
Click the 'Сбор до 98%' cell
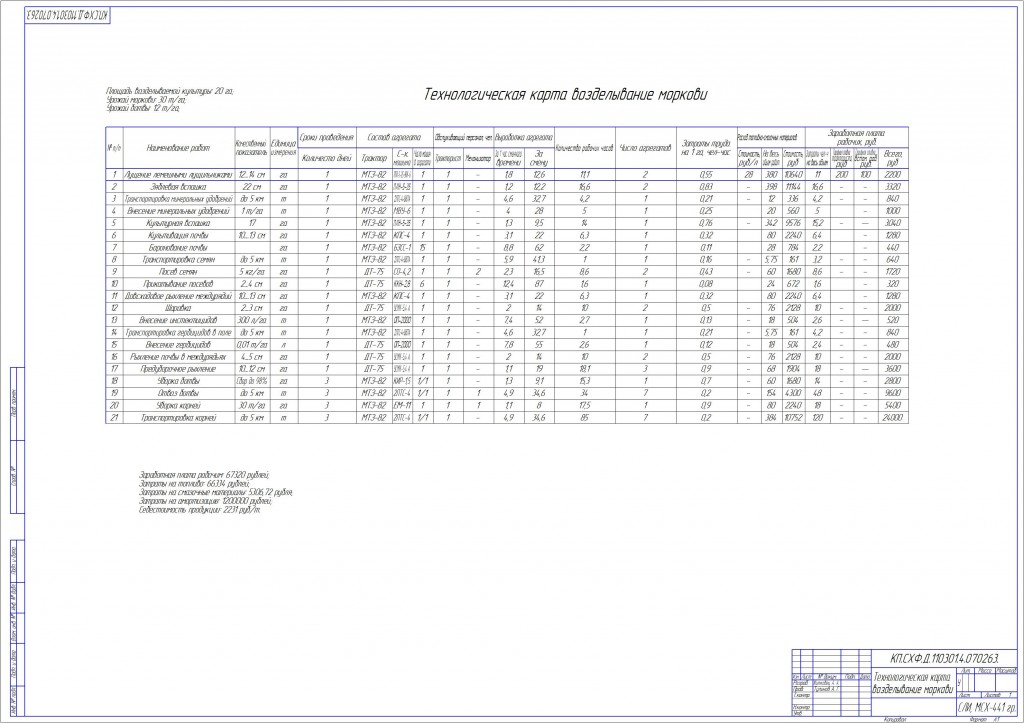click(x=251, y=381)
